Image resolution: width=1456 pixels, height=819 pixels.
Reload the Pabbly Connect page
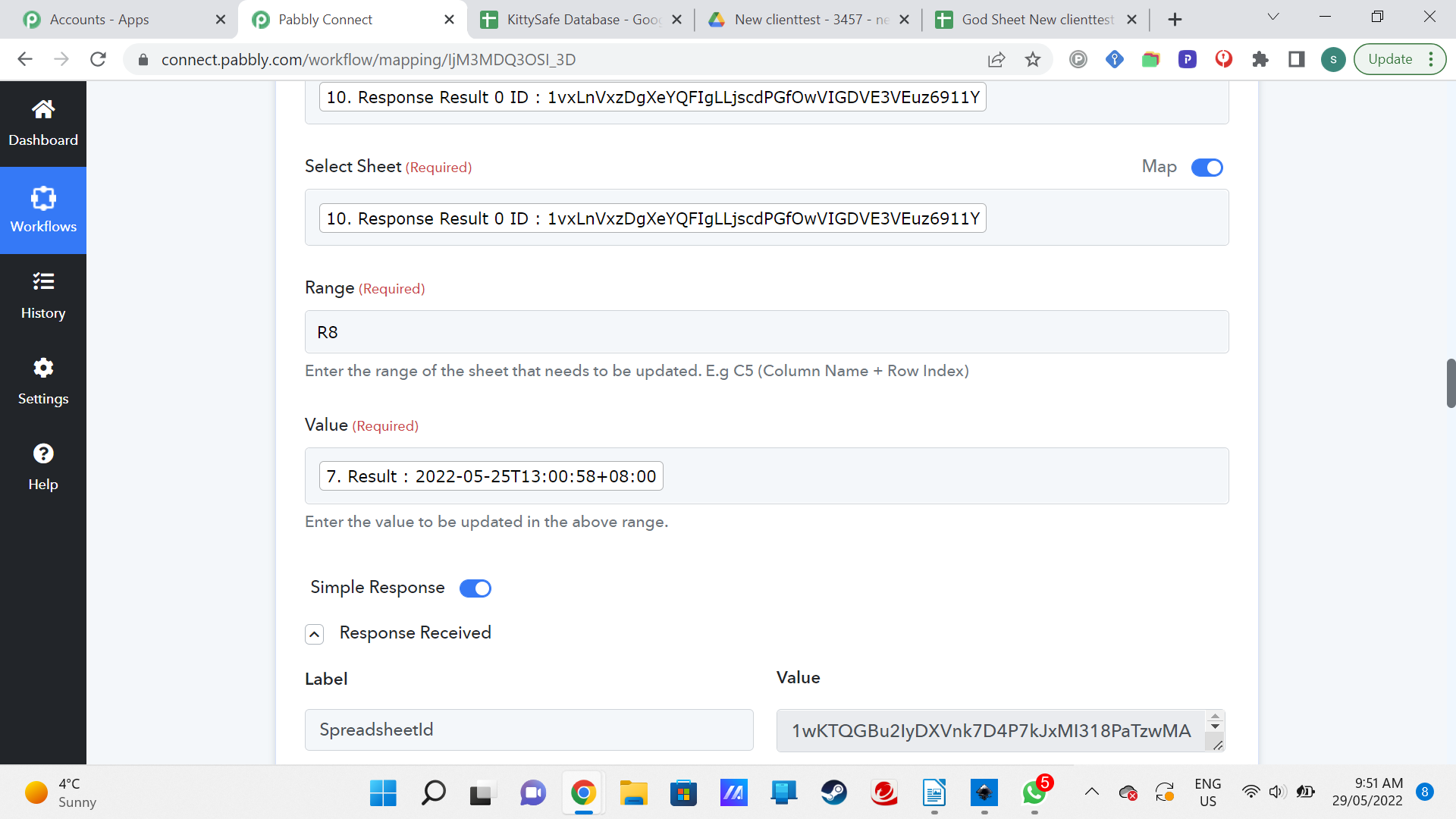pos(98,59)
